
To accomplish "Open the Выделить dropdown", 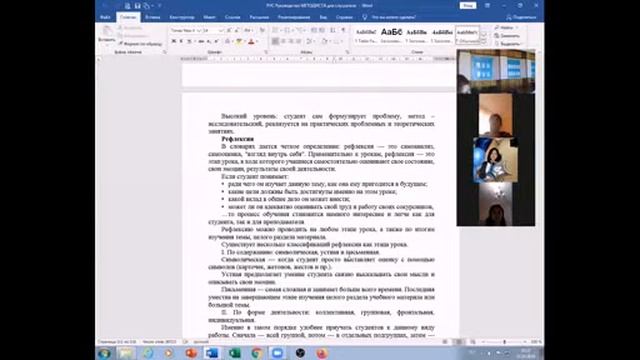I will point(508,43).
